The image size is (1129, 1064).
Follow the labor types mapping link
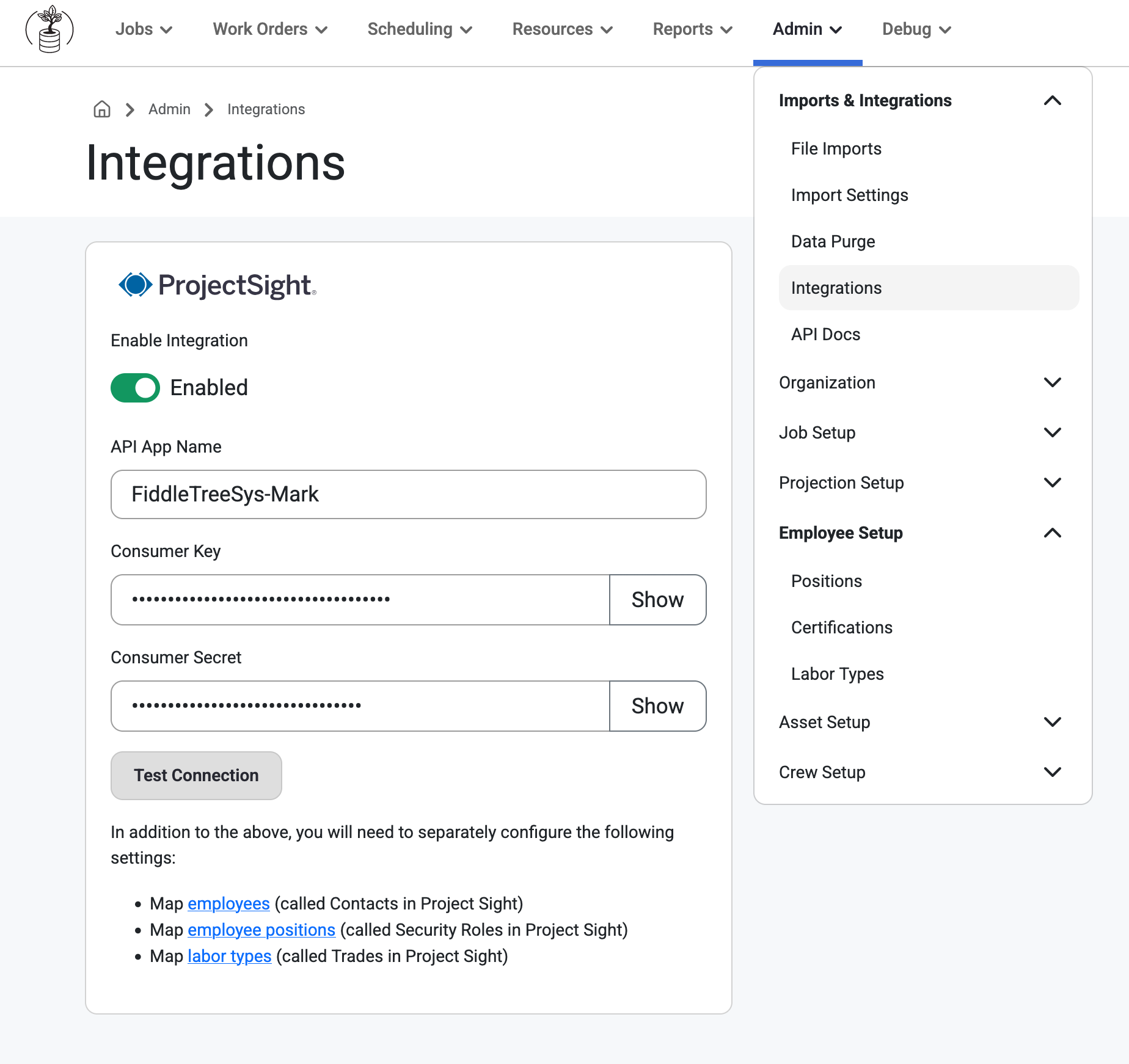230,956
